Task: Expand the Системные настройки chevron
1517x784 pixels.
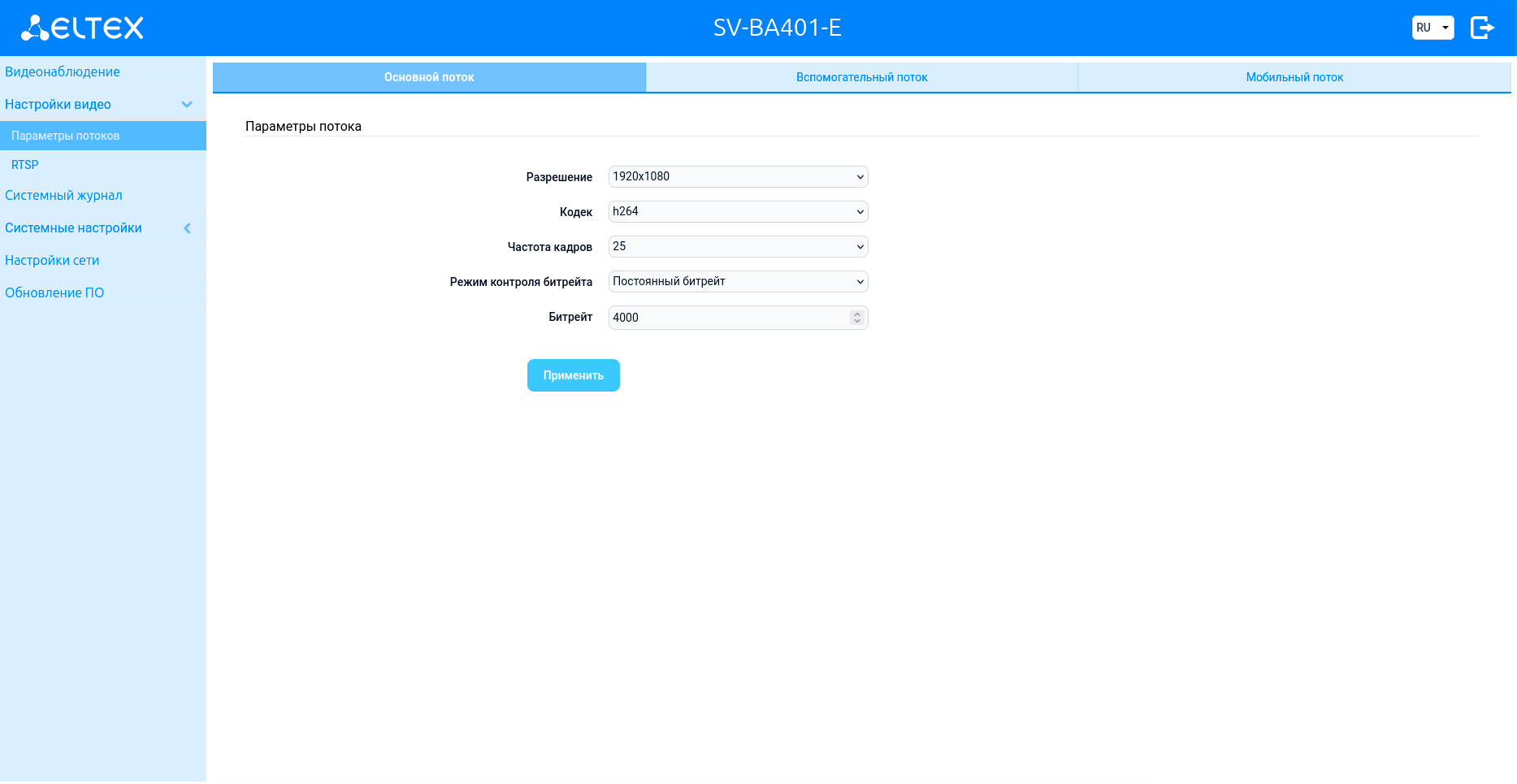Action: click(x=187, y=228)
